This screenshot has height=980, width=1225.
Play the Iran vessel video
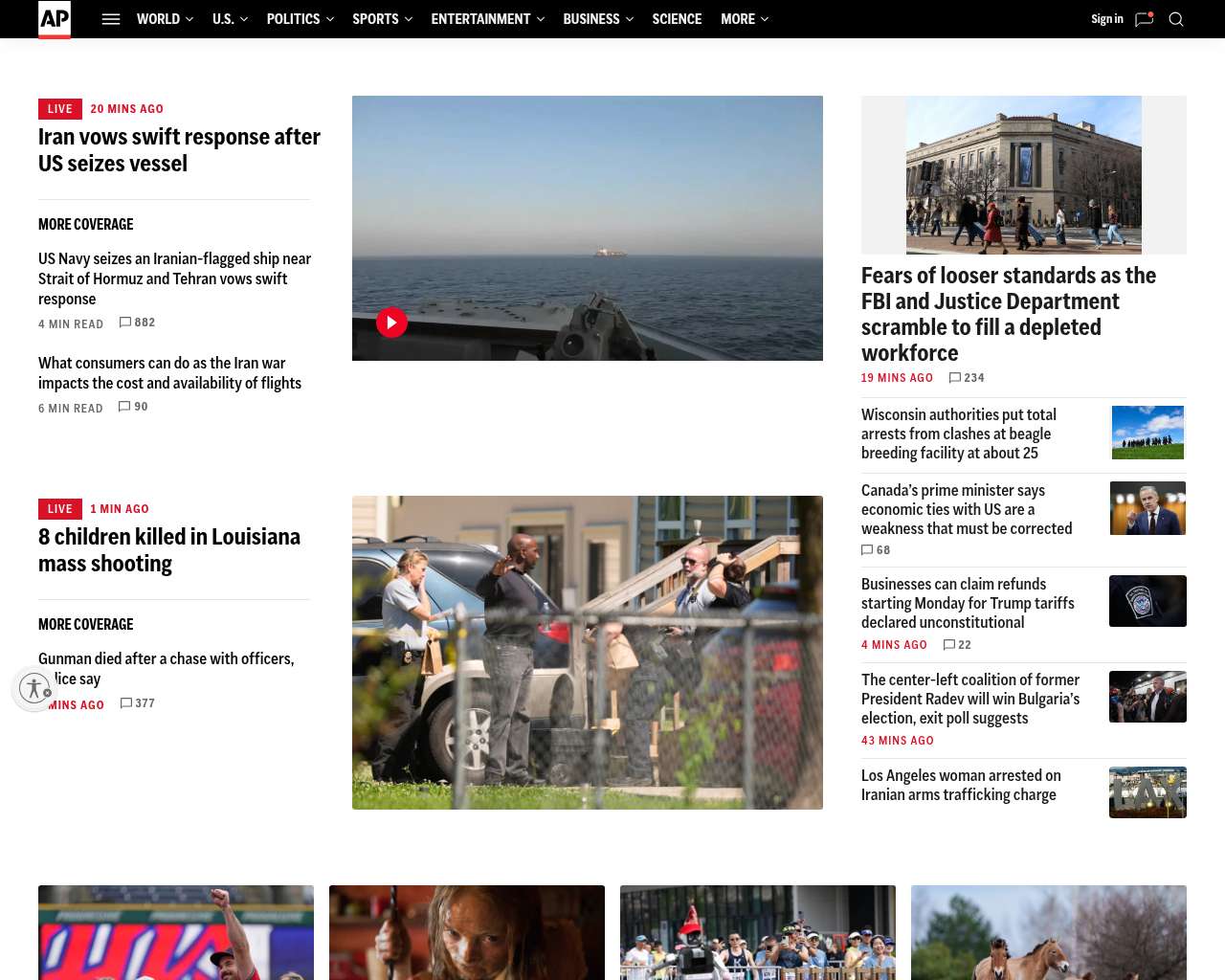pyautogui.click(x=391, y=323)
